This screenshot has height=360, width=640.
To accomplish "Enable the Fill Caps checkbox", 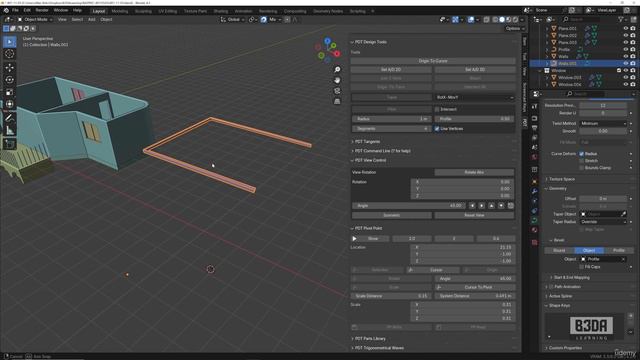I will point(582,267).
